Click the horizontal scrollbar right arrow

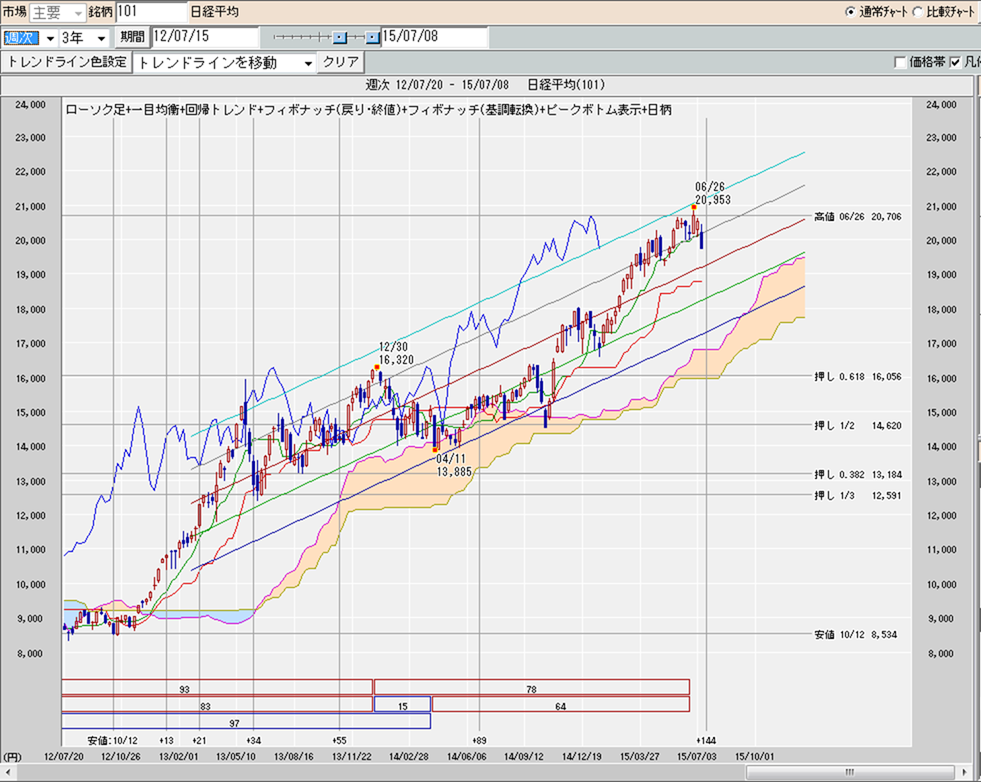click(x=962, y=772)
